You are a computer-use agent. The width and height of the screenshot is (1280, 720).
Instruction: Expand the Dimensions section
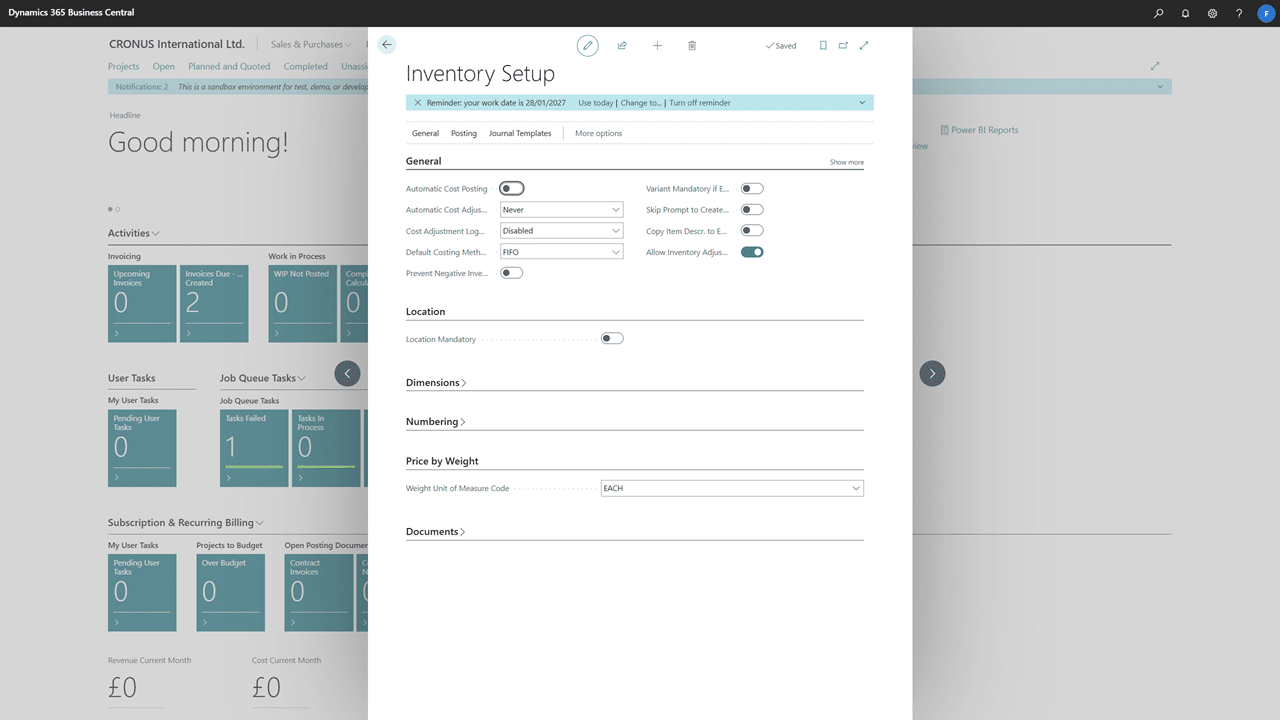point(436,383)
